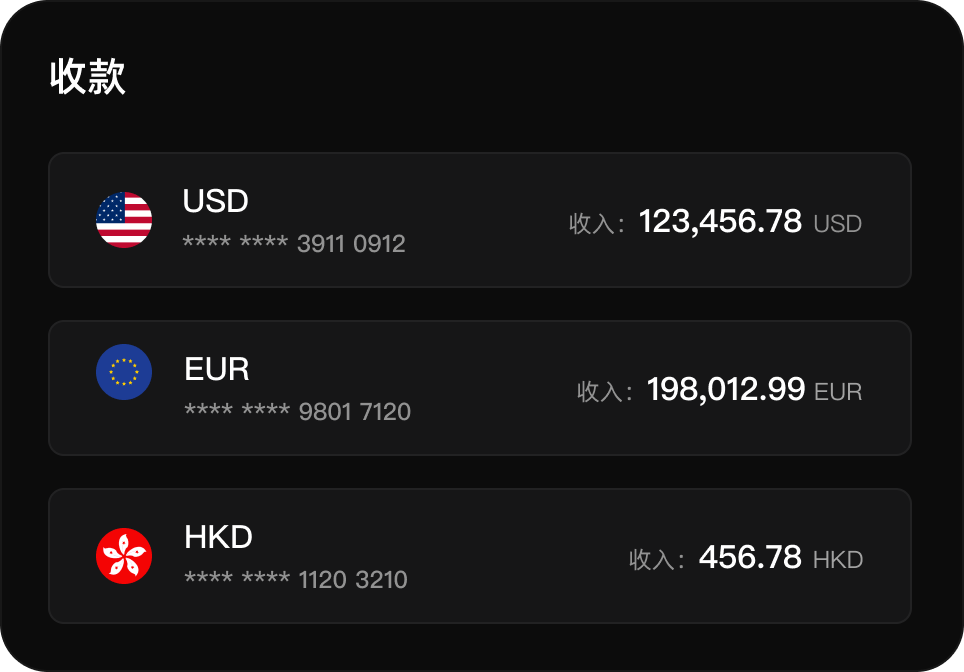Click the EUR unit after 198,012.99
The image size is (964, 672).
(x=838, y=392)
